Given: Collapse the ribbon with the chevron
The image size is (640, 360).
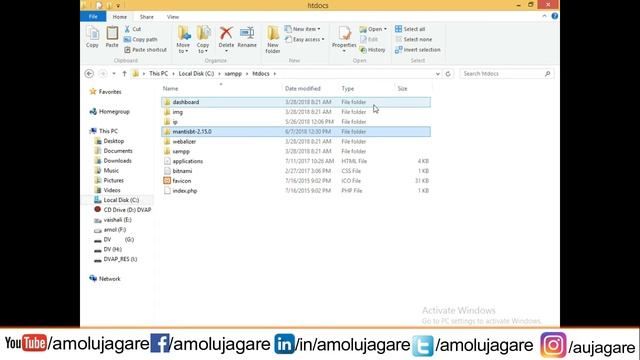Looking at the screenshot, I should [x=544, y=16].
